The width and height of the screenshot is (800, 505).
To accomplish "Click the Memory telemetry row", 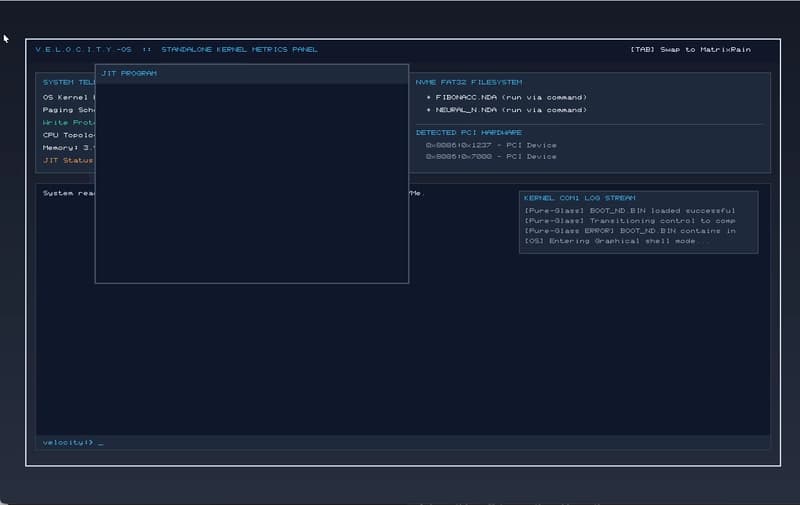I will tap(69, 147).
